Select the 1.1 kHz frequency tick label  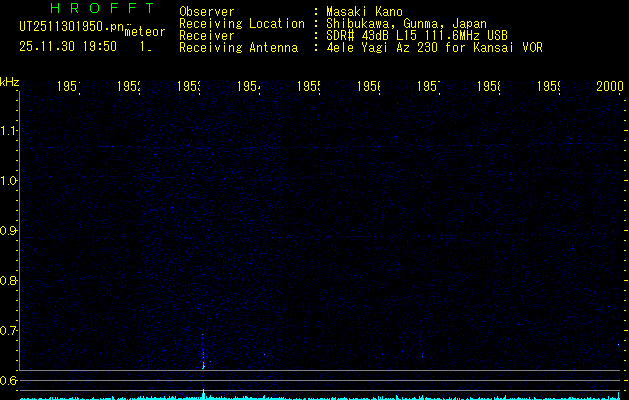pyautogui.click(x=10, y=131)
